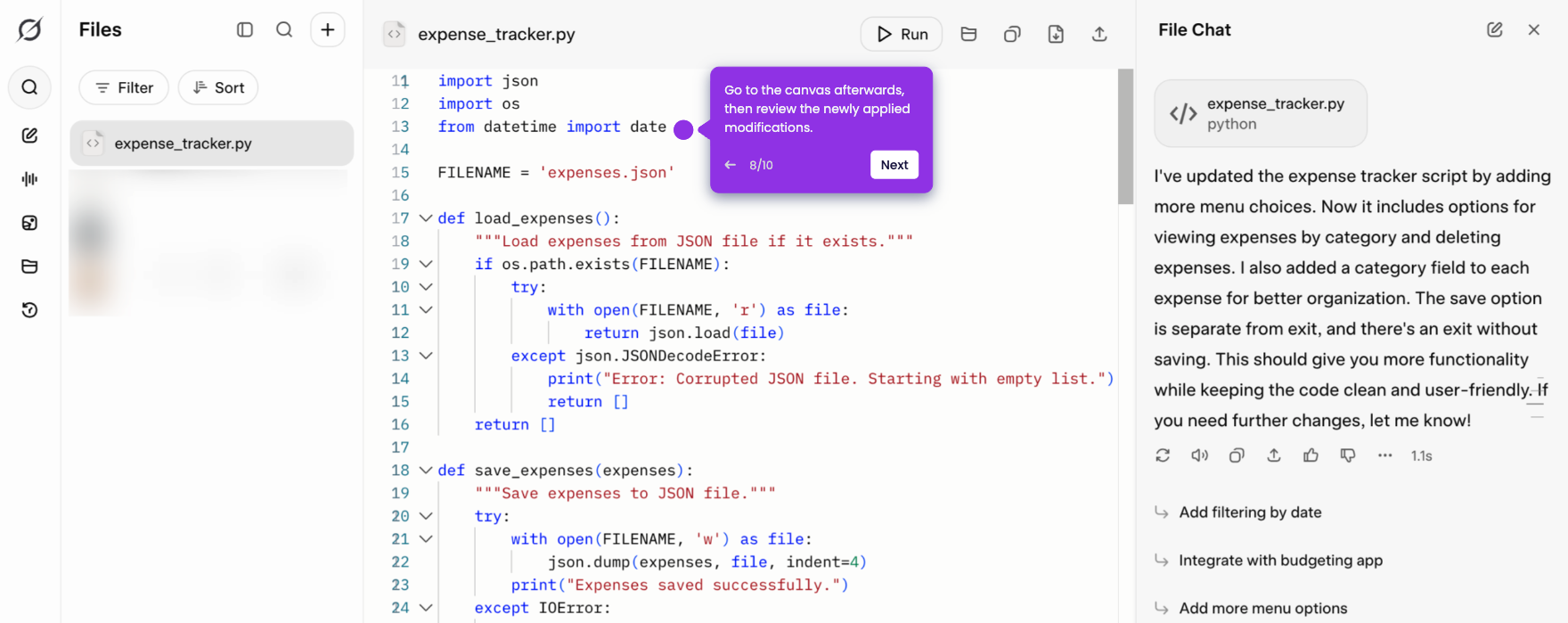Screen dimensions: 1568x623
Task: Choose suggestion Add more menu options
Action: click(x=1262, y=609)
